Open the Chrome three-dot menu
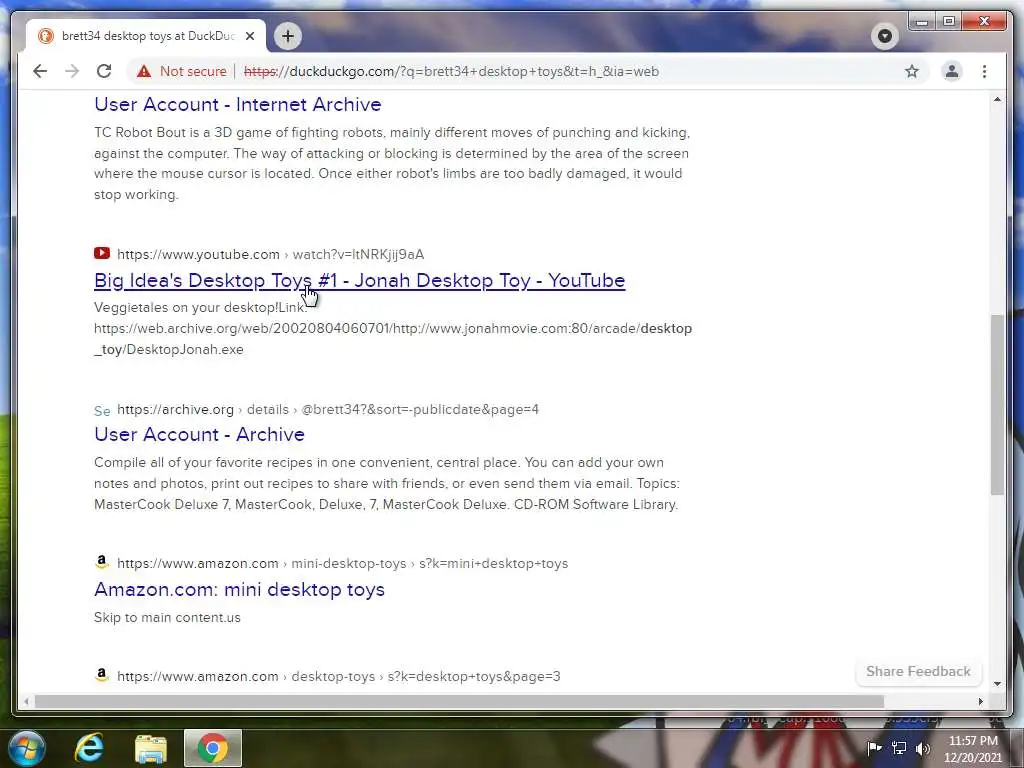1024x768 pixels. (984, 71)
